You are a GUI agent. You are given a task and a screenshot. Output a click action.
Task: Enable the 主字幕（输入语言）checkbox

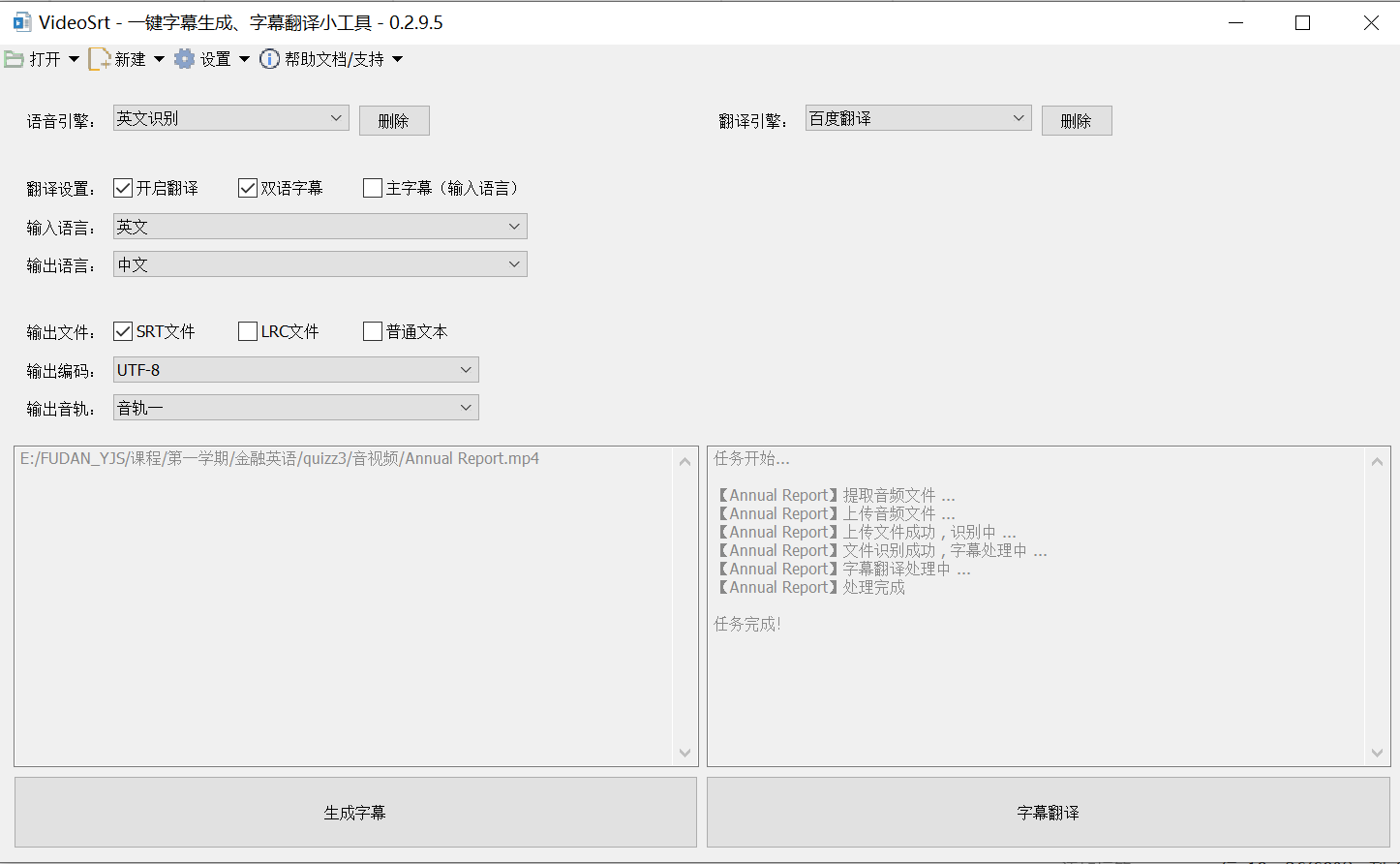click(x=372, y=187)
